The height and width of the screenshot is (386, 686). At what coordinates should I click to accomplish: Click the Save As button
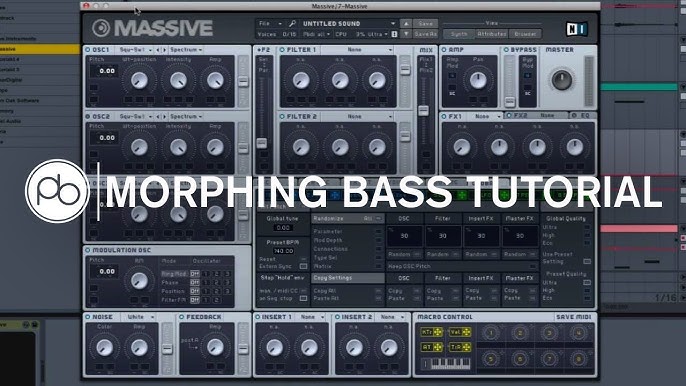(425, 34)
